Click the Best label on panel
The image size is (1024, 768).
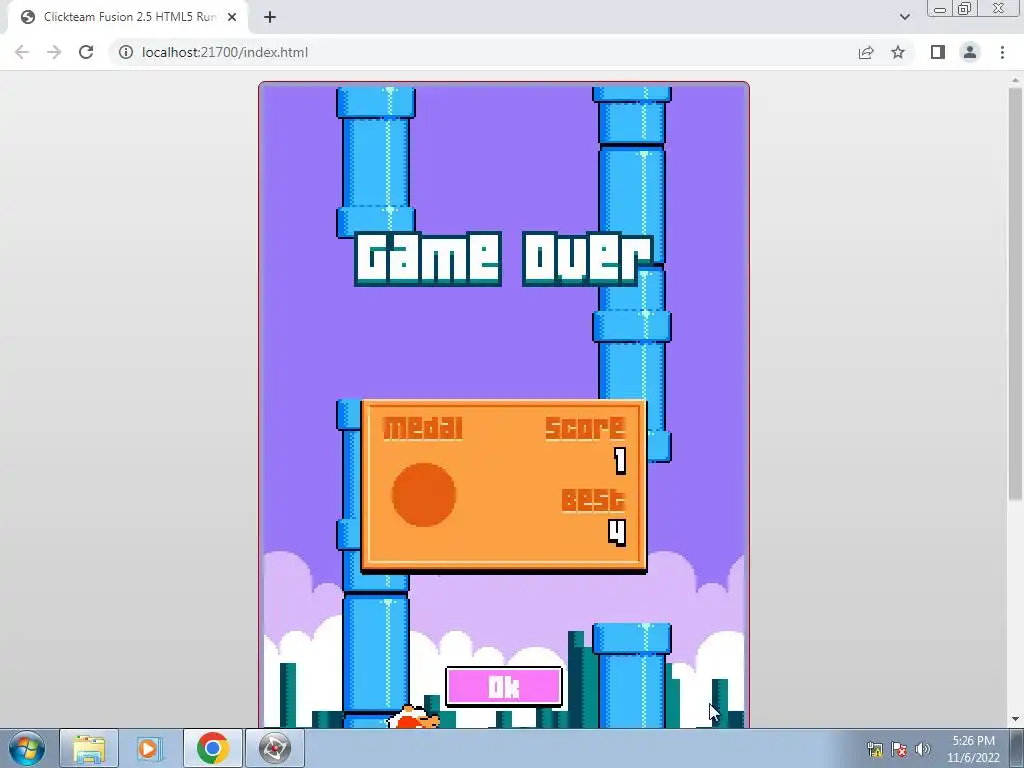[593, 500]
